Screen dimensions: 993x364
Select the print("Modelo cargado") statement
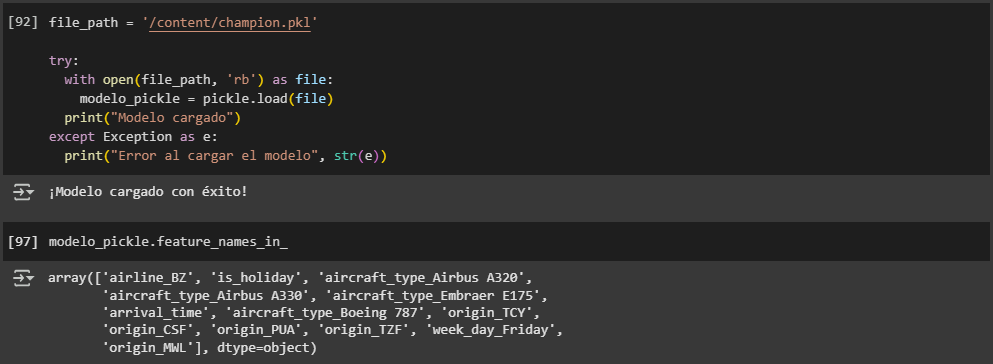153,118
